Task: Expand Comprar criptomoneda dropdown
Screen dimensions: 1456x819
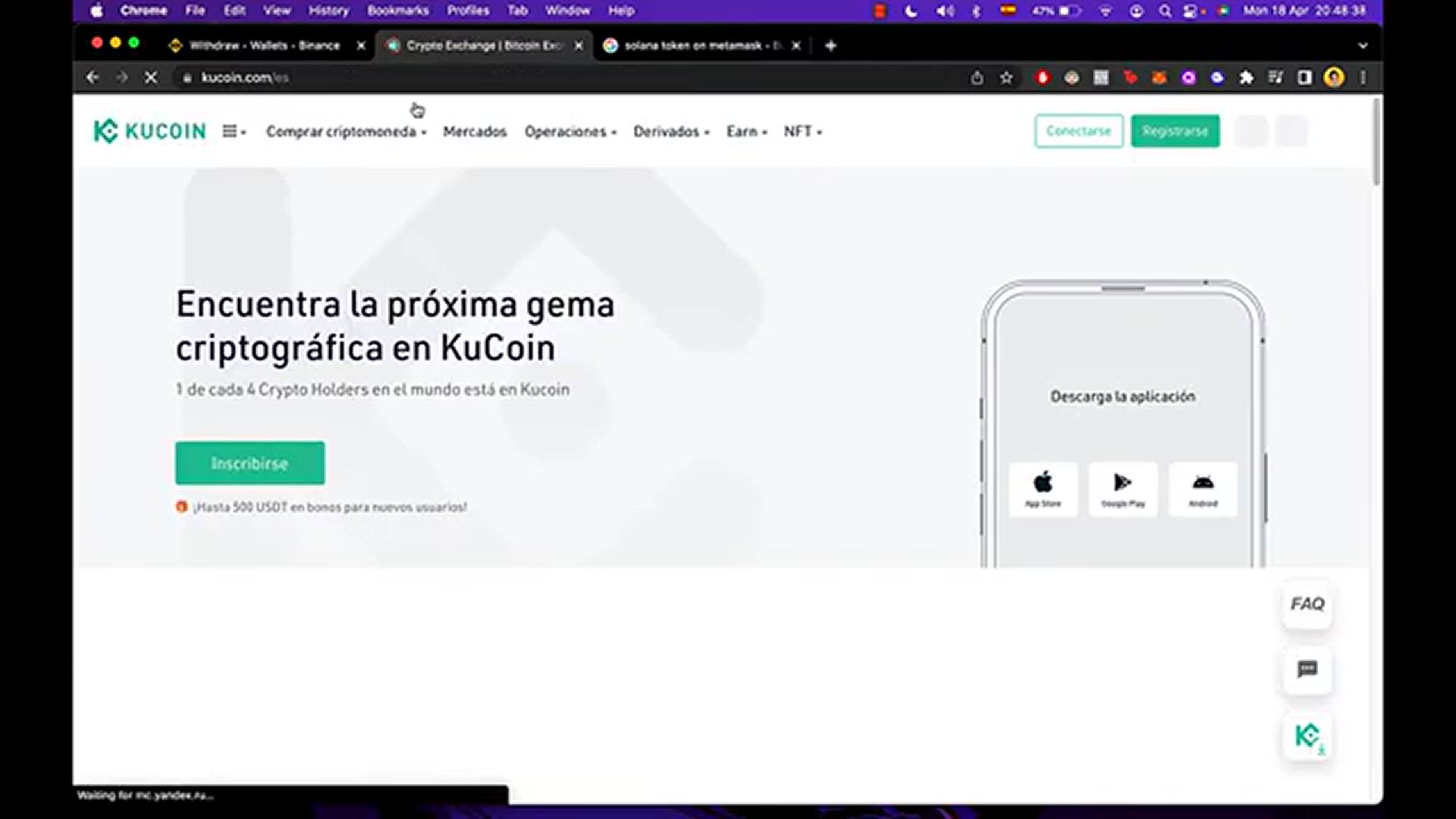Action: 346,131
